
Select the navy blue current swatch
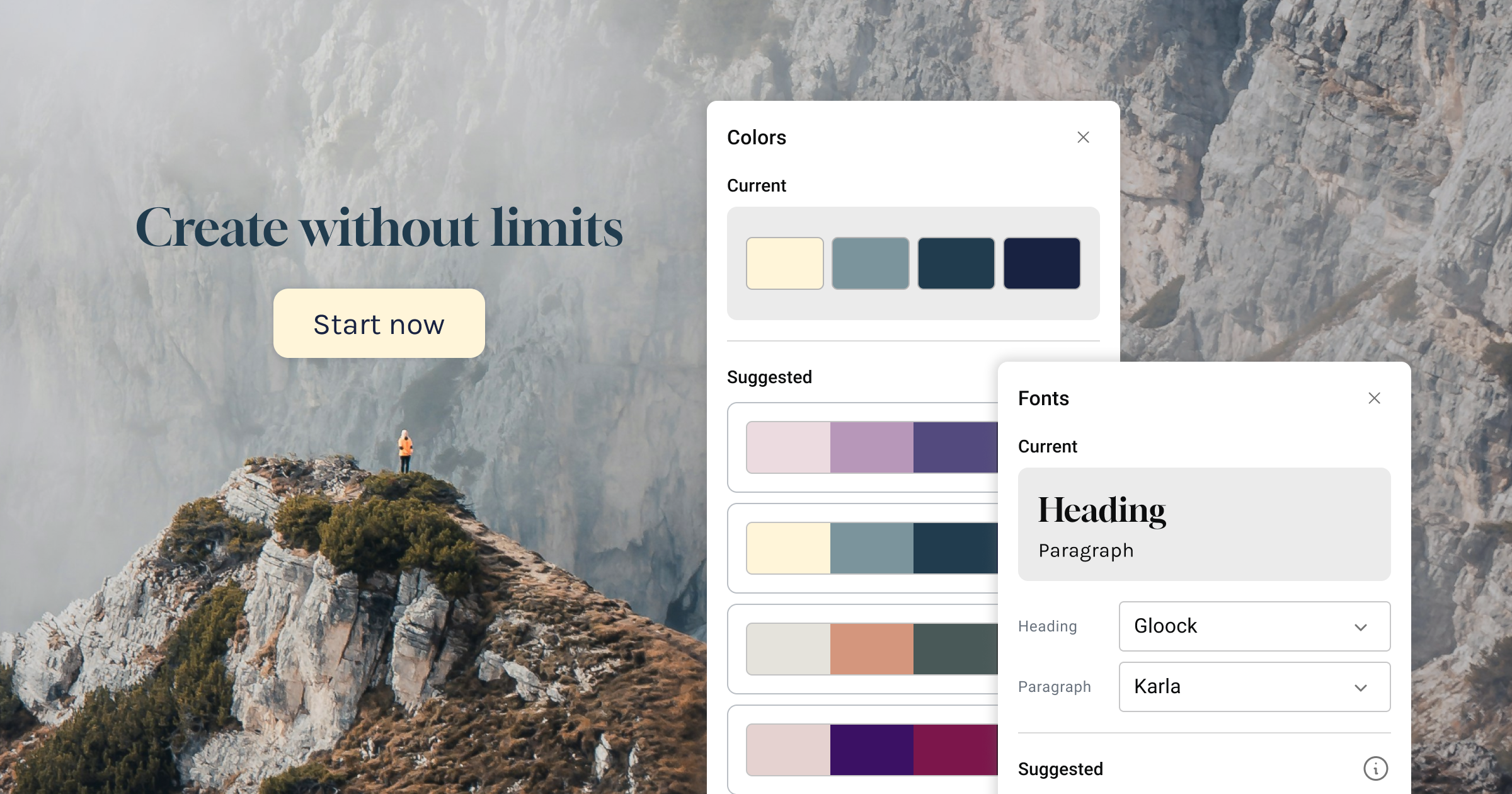pyautogui.click(x=1042, y=263)
